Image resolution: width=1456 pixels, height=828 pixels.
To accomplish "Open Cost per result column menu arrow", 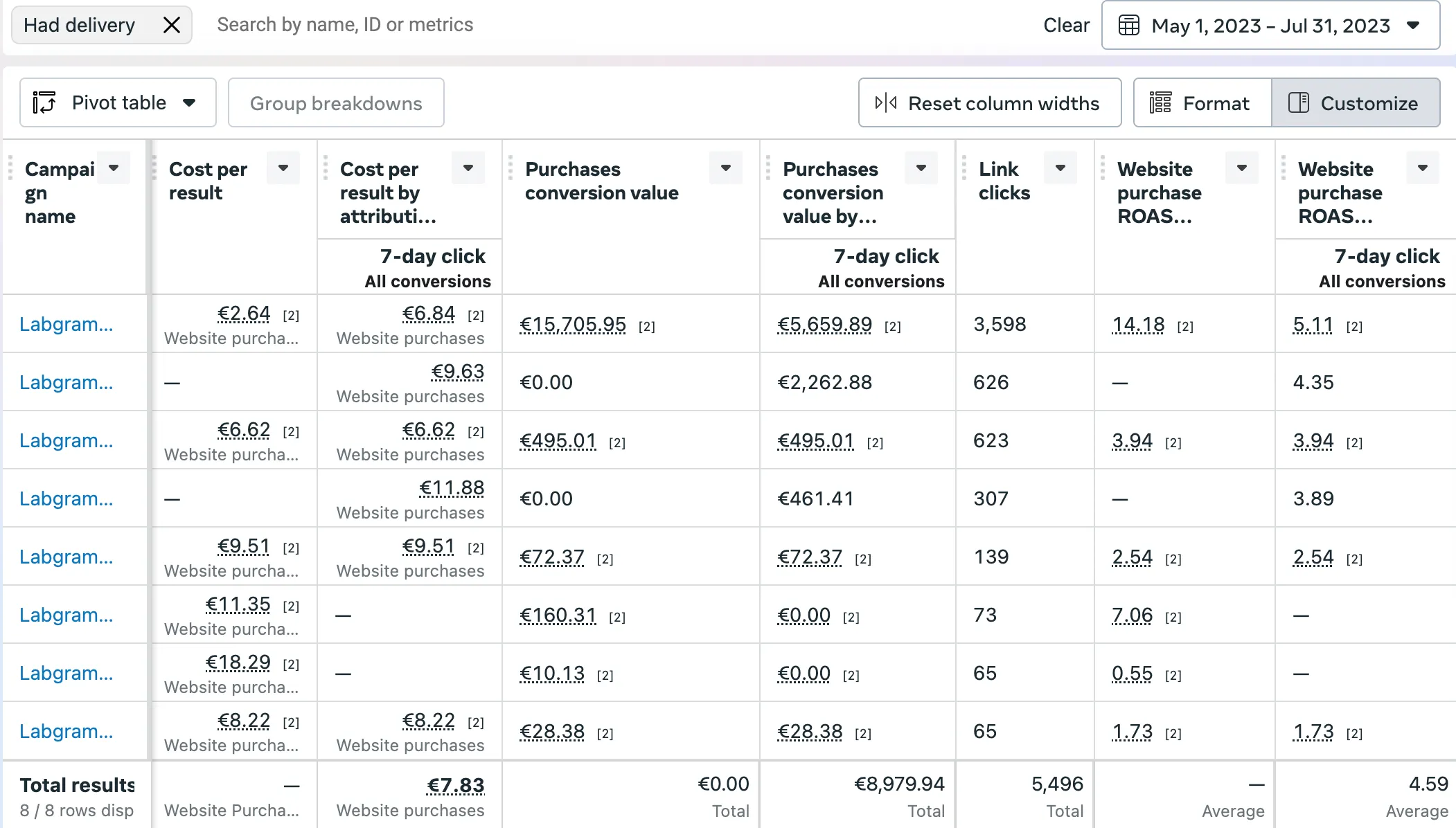I will pyautogui.click(x=283, y=168).
